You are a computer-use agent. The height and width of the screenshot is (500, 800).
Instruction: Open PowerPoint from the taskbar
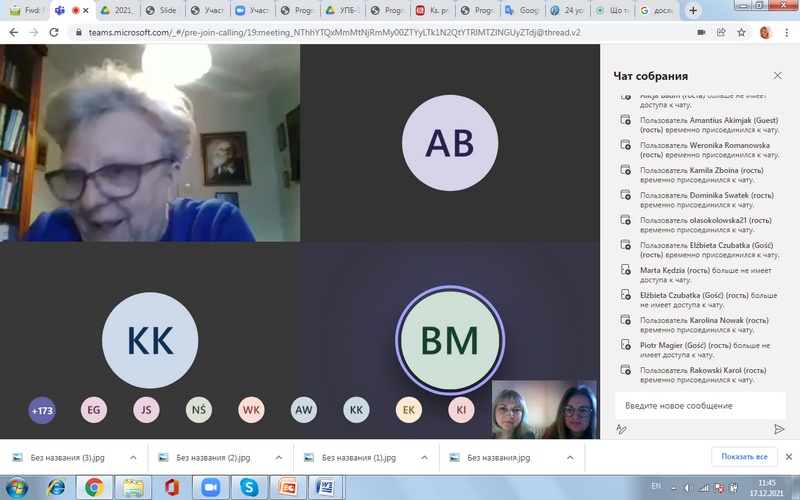click(x=286, y=486)
